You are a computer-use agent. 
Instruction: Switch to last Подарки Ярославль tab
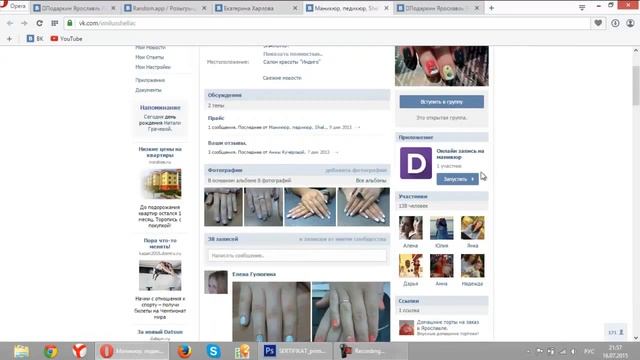tap(438, 8)
